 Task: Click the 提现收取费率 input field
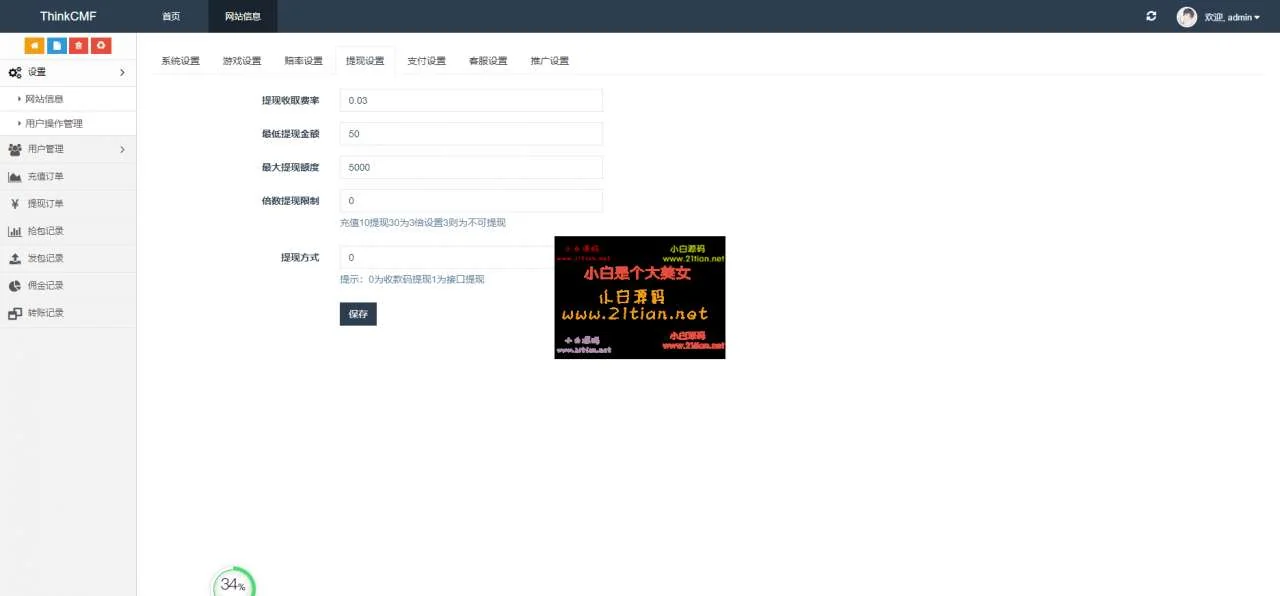pyautogui.click(x=471, y=101)
